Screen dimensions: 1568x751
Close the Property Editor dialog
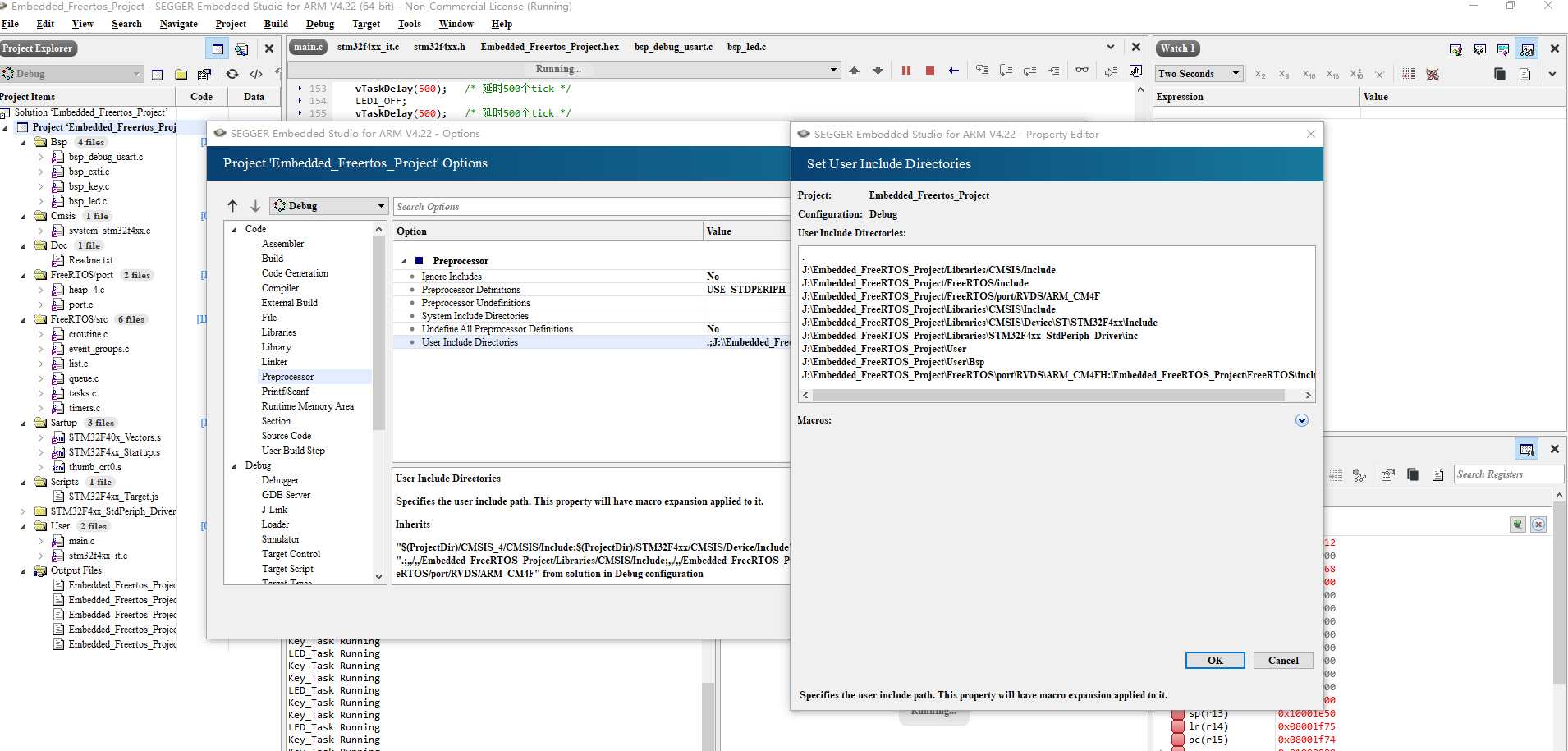(1310, 134)
